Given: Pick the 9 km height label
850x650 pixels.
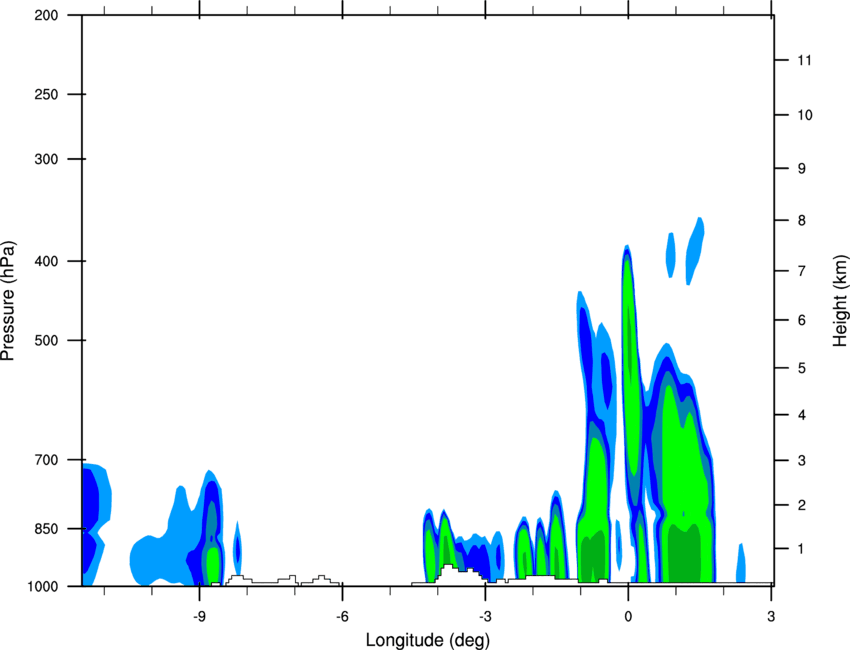Looking at the screenshot, I should [x=802, y=169].
